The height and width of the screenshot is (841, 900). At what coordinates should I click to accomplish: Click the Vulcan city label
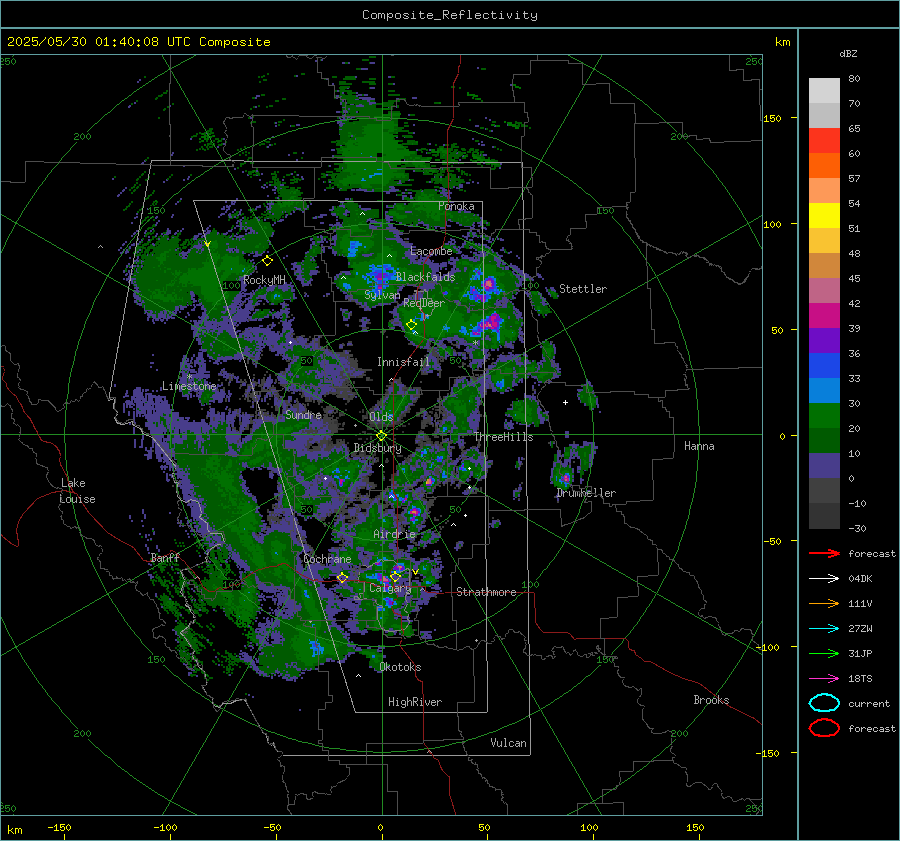pos(508,743)
